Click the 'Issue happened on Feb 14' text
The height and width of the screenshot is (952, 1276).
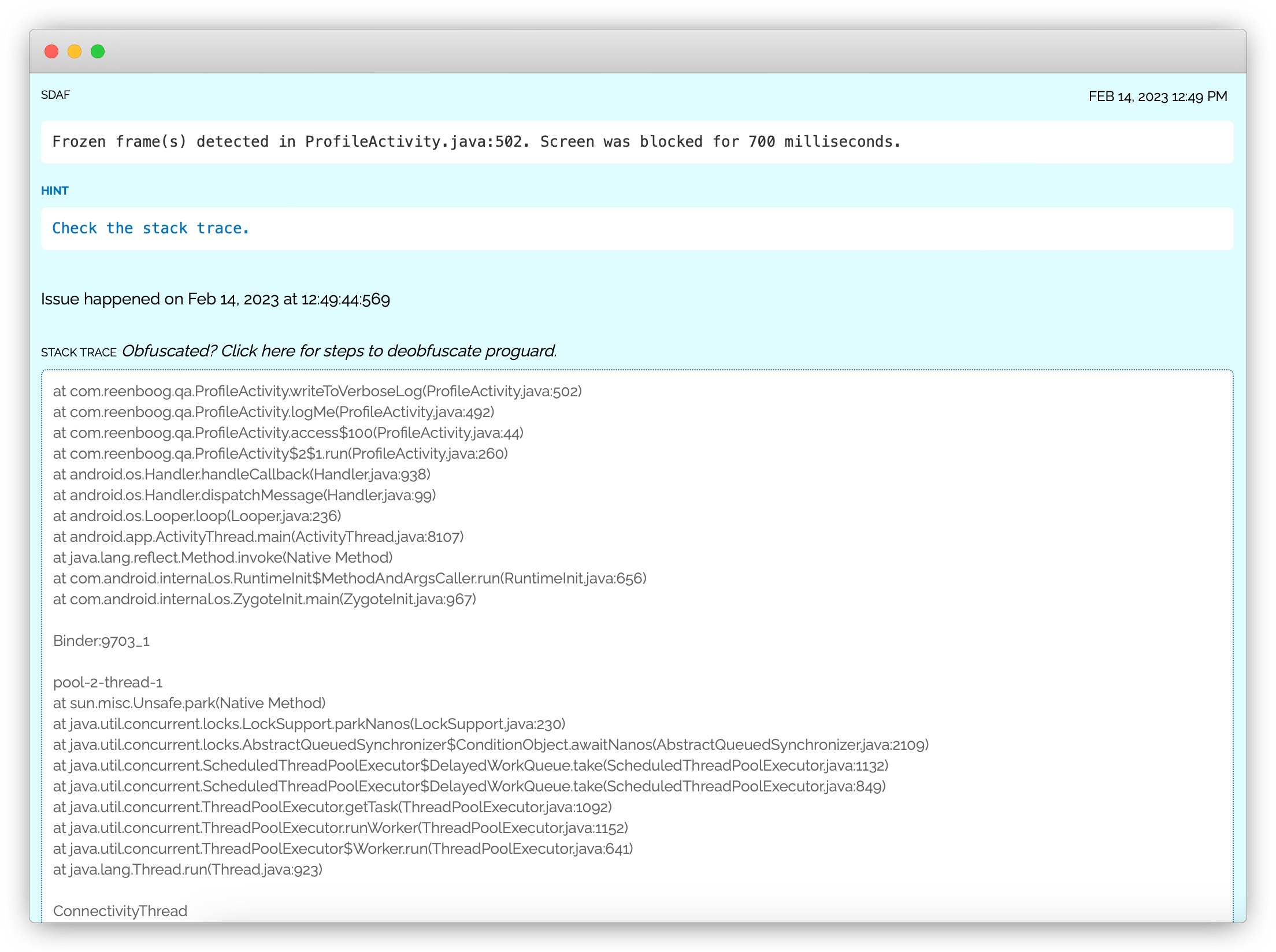[x=215, y=299]
